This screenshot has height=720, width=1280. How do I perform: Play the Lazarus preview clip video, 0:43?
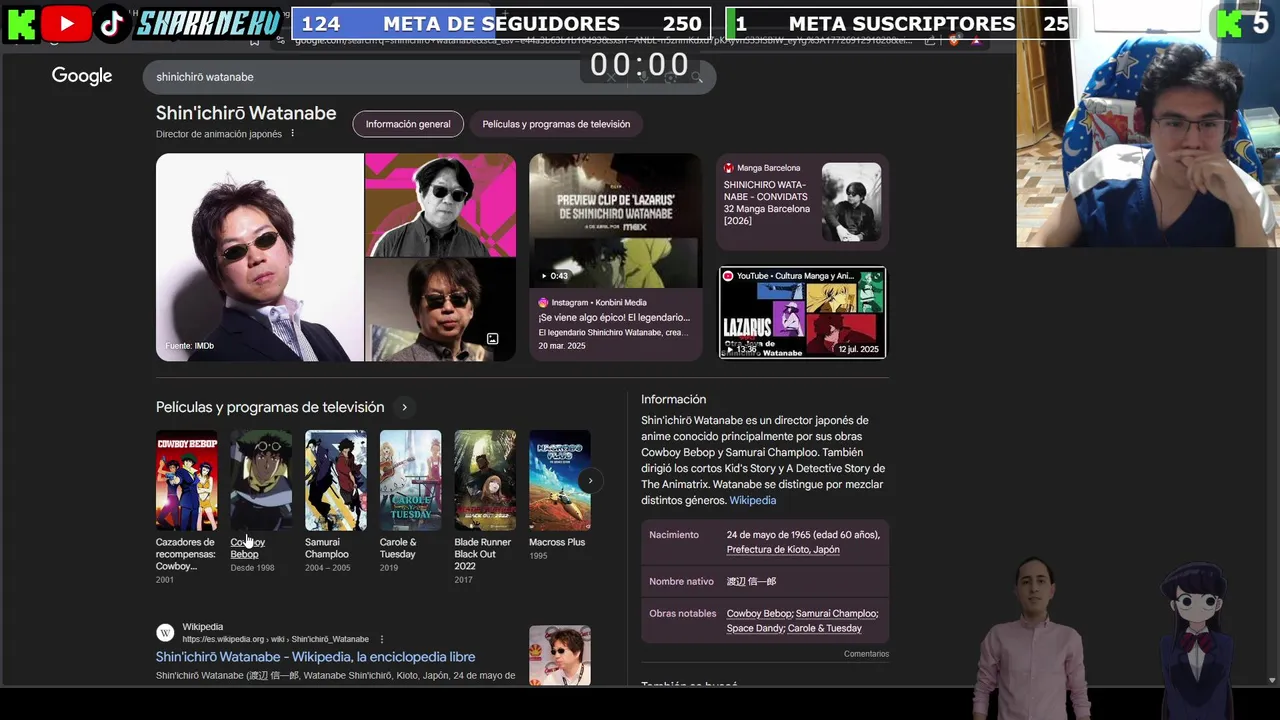(x=615, y=220)
